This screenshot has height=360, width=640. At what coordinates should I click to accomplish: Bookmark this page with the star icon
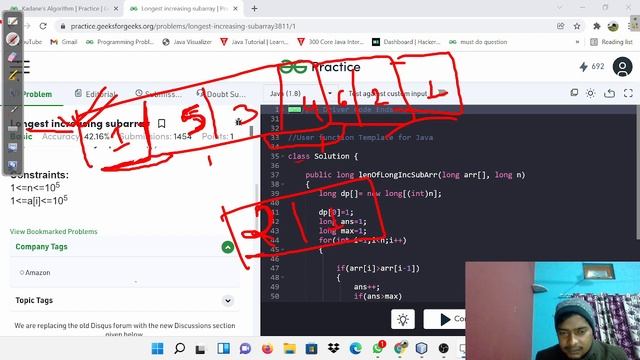tap(577, 26)
